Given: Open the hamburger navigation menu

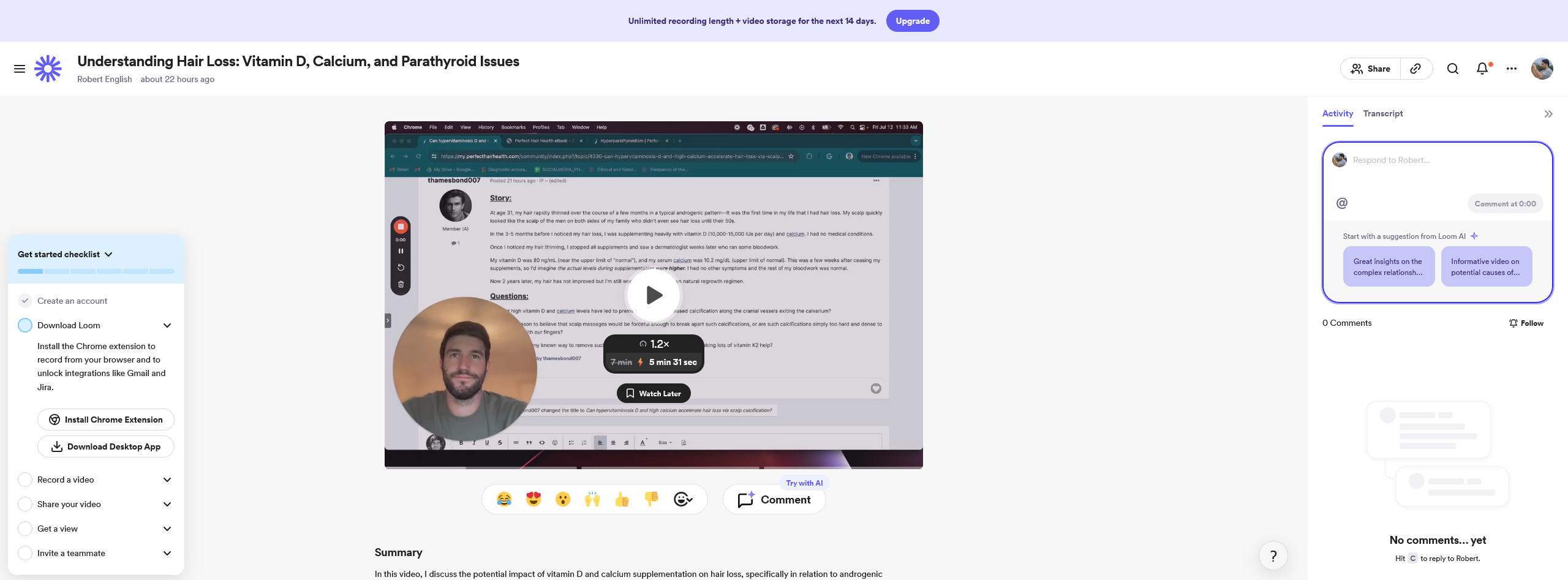Looking at the screenshot, I should pos(20,69).
